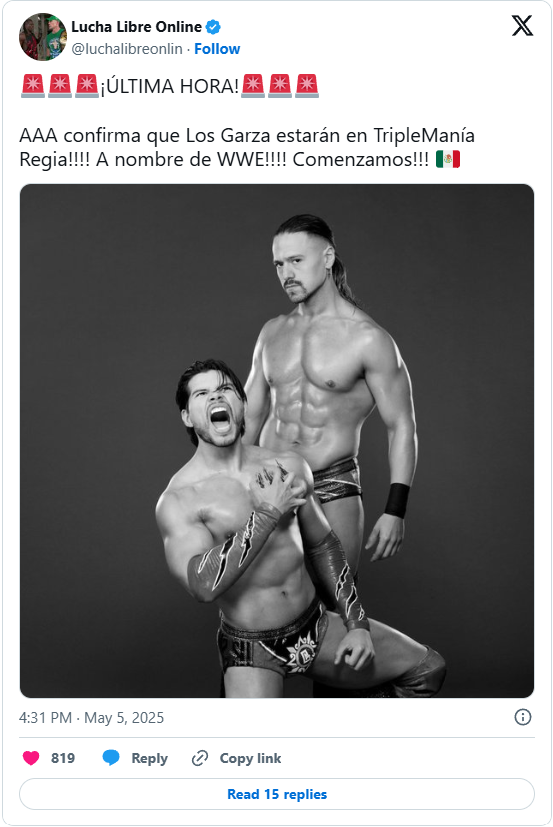Screen dimensions: 553x827
Task: Open the Los Garza wrestlers photo
Action: [276, 440]
